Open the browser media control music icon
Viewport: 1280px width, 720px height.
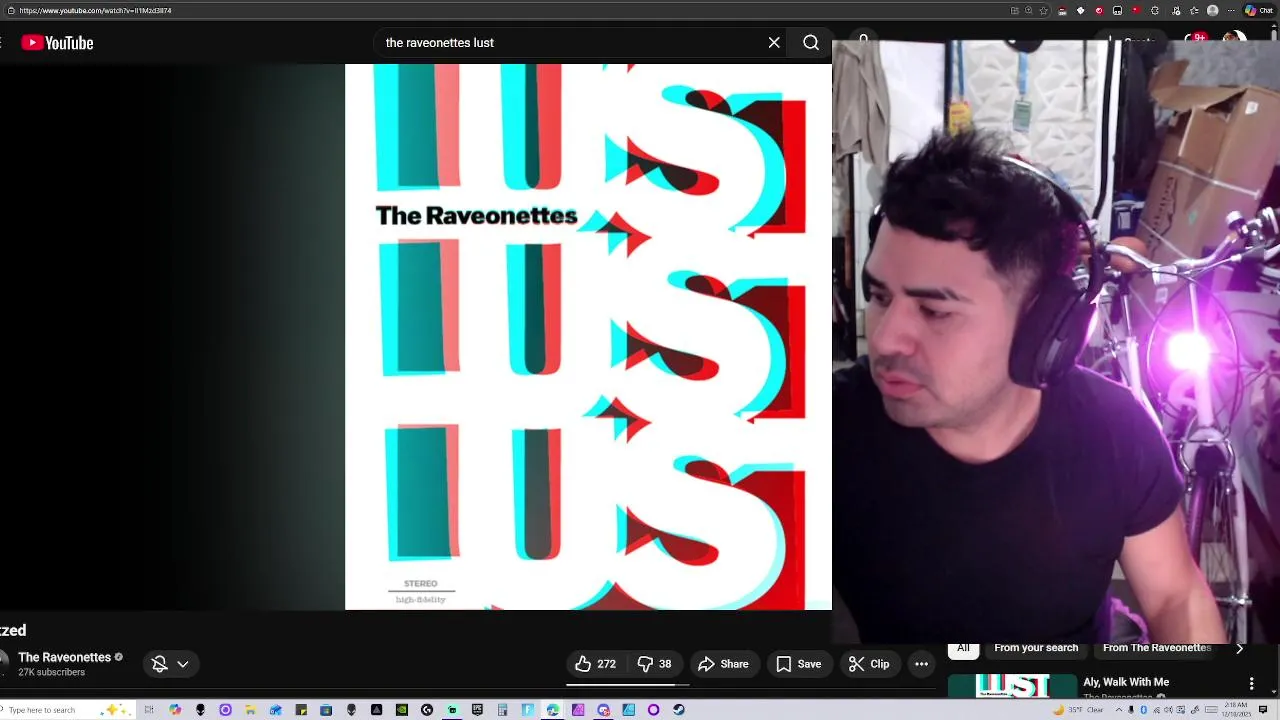tap(1176, 10)
